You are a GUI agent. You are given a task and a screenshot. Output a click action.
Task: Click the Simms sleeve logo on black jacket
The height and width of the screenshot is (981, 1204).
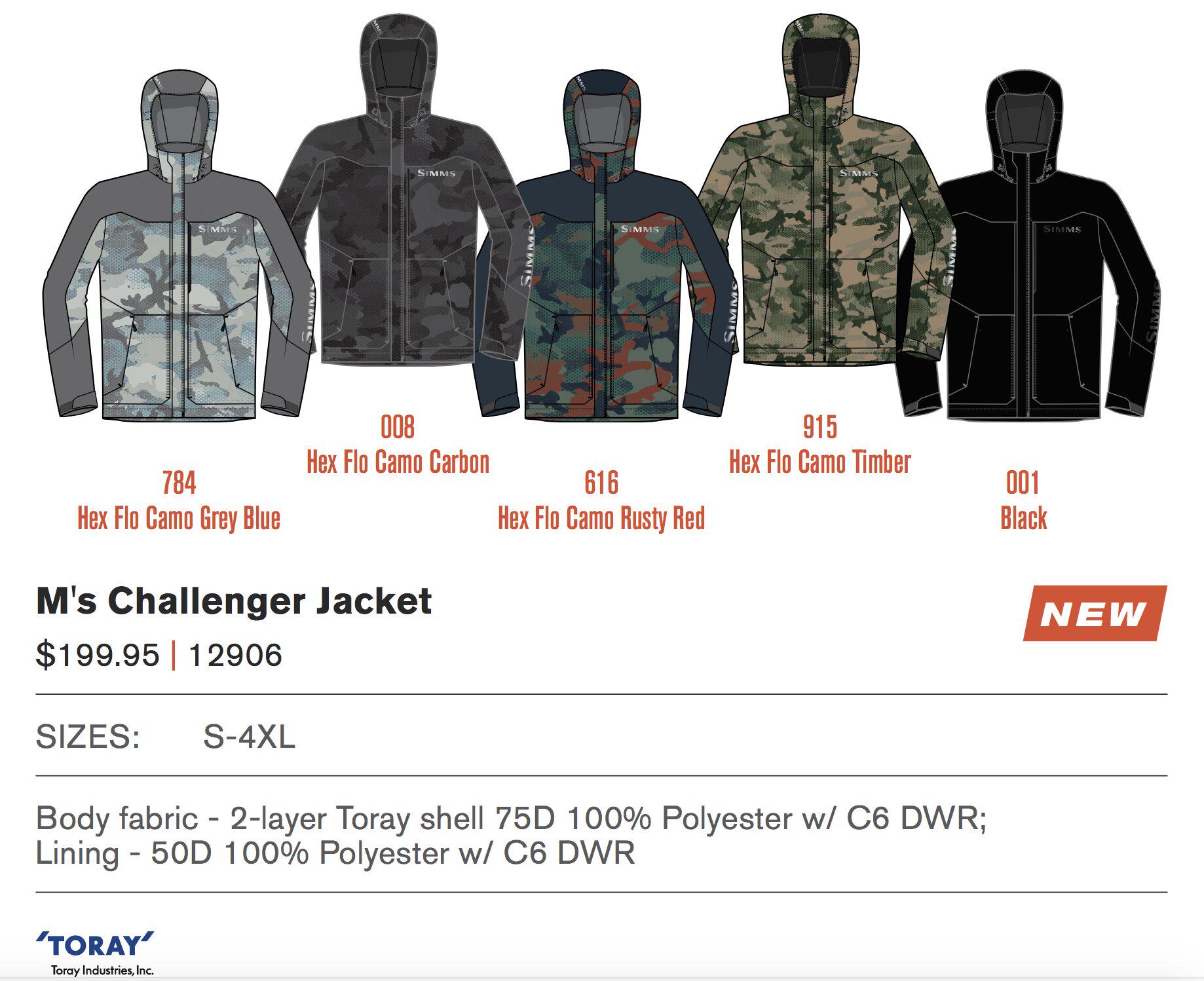(1152, 313)
